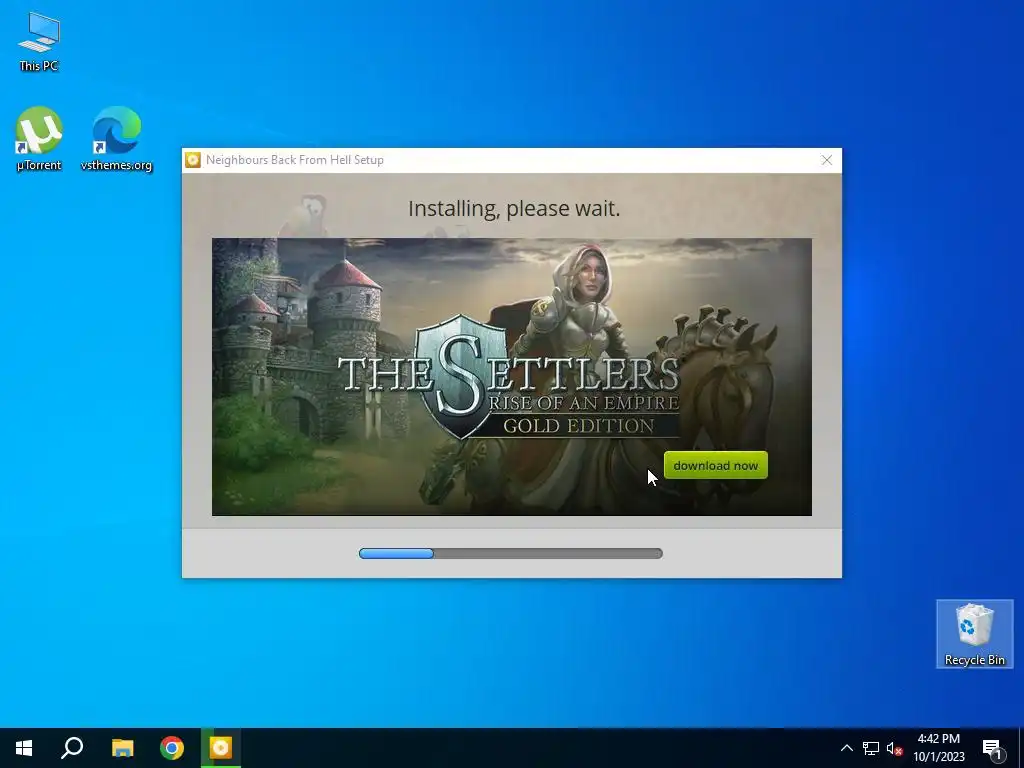Click the "Neighbours Back From Hell Setup" title text
Screen dimensions: 1024x768
click(x=295, y=160)
